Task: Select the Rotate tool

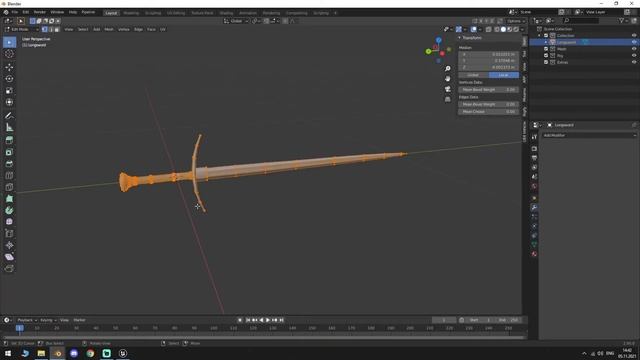Action: pyautogui.click(x=9, y=79)
